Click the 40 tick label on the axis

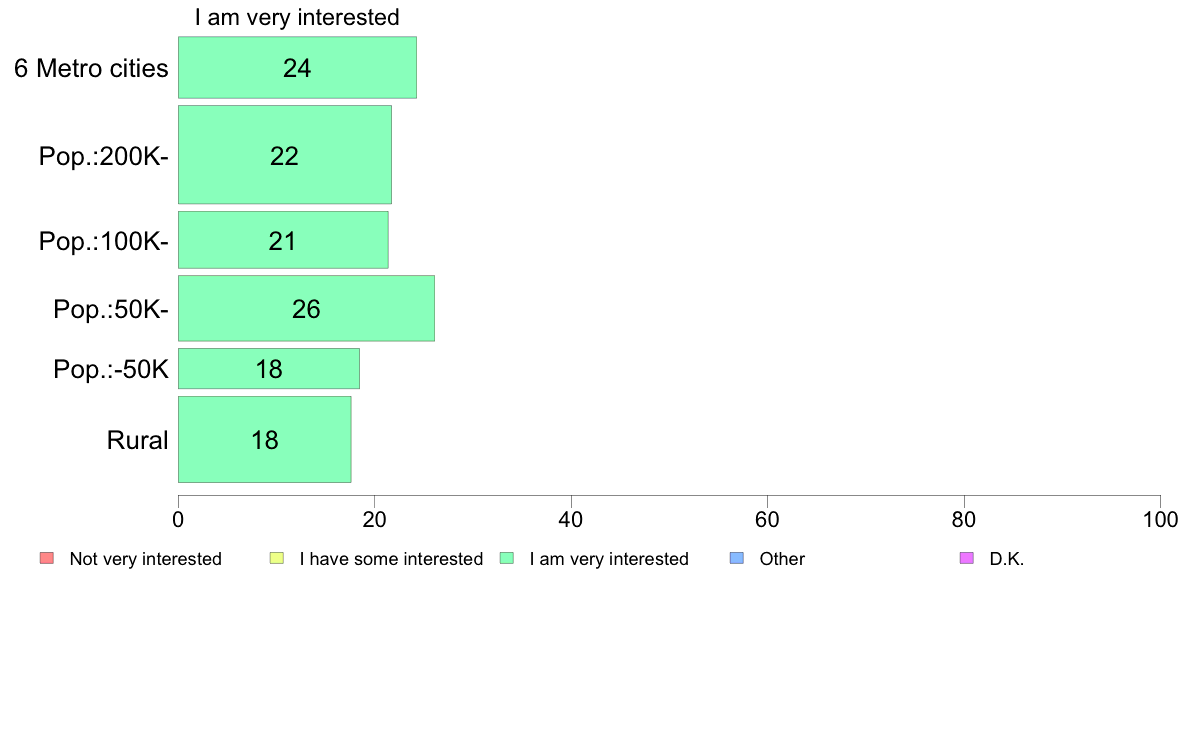571,519
